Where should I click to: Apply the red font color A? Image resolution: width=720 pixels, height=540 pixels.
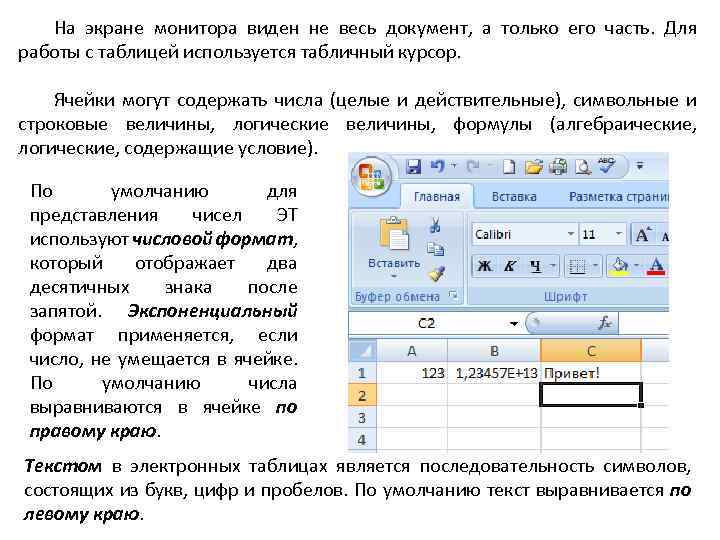tap(656, 266)
